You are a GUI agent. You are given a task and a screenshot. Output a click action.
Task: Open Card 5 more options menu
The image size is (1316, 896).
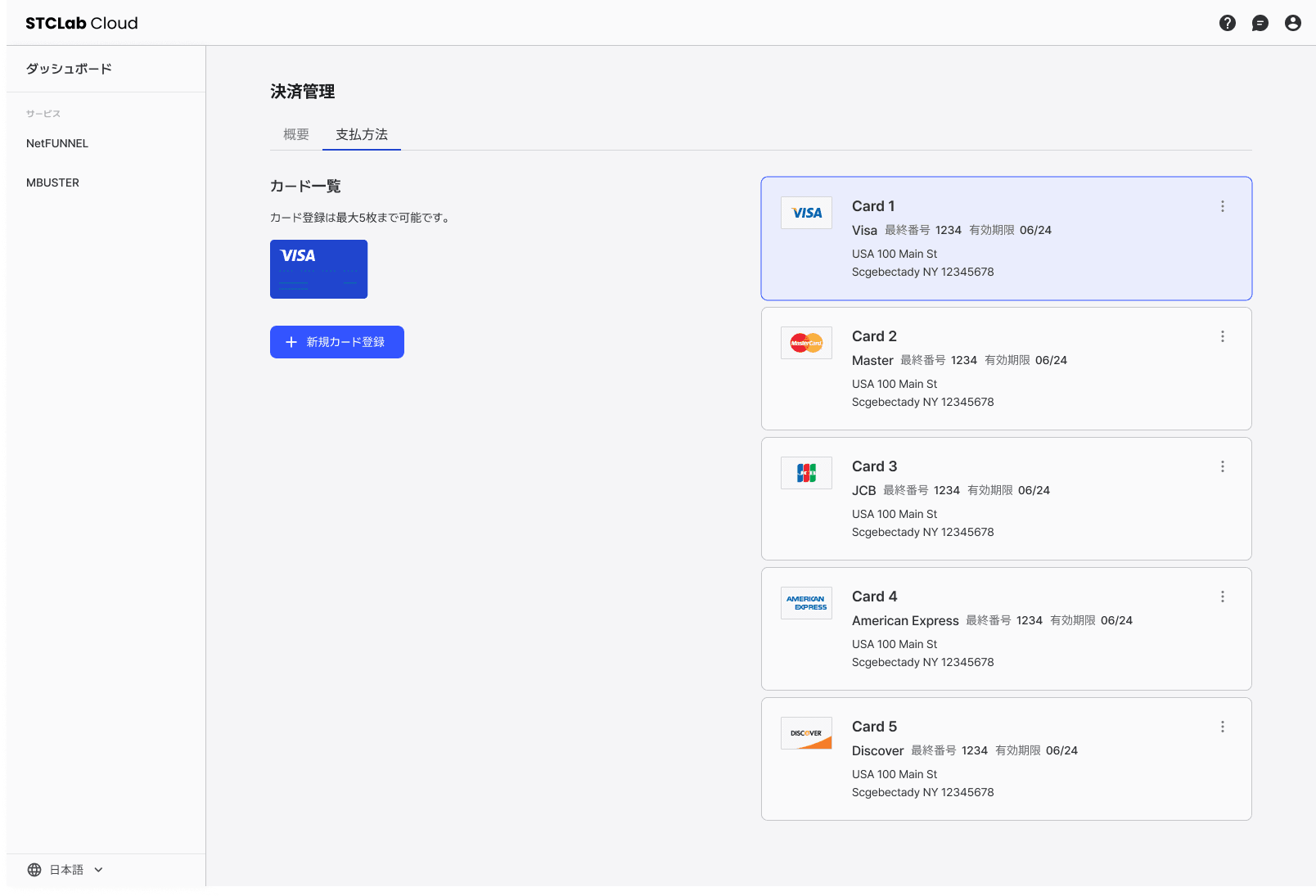coord(1223,727)
